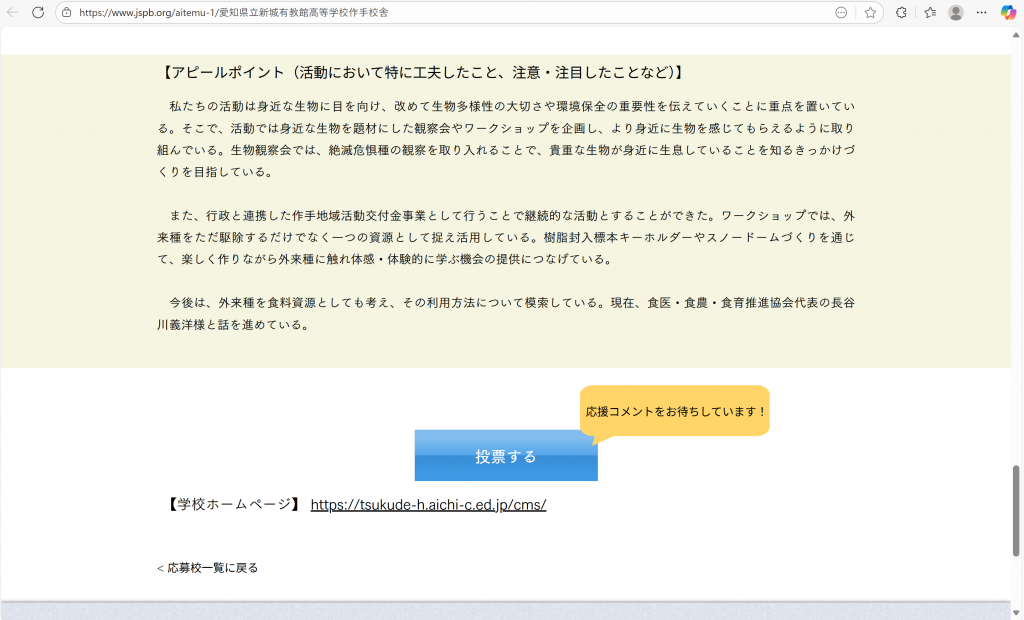Click the scrollbar down arrow
The height and width of the screenshot is (620, 1024).
[x=1017, y=612]
